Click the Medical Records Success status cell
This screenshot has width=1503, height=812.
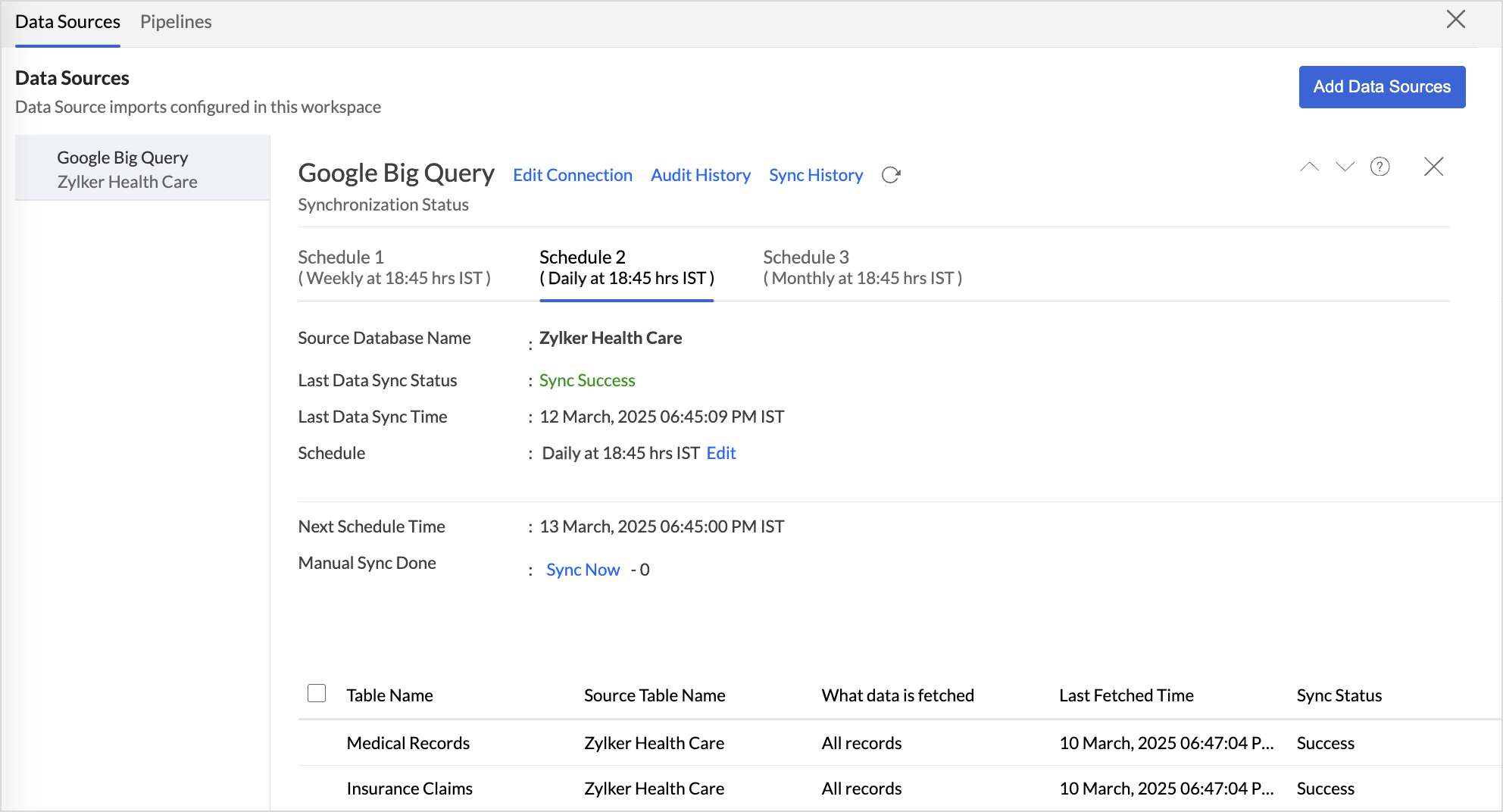(x=1325, y=743)
